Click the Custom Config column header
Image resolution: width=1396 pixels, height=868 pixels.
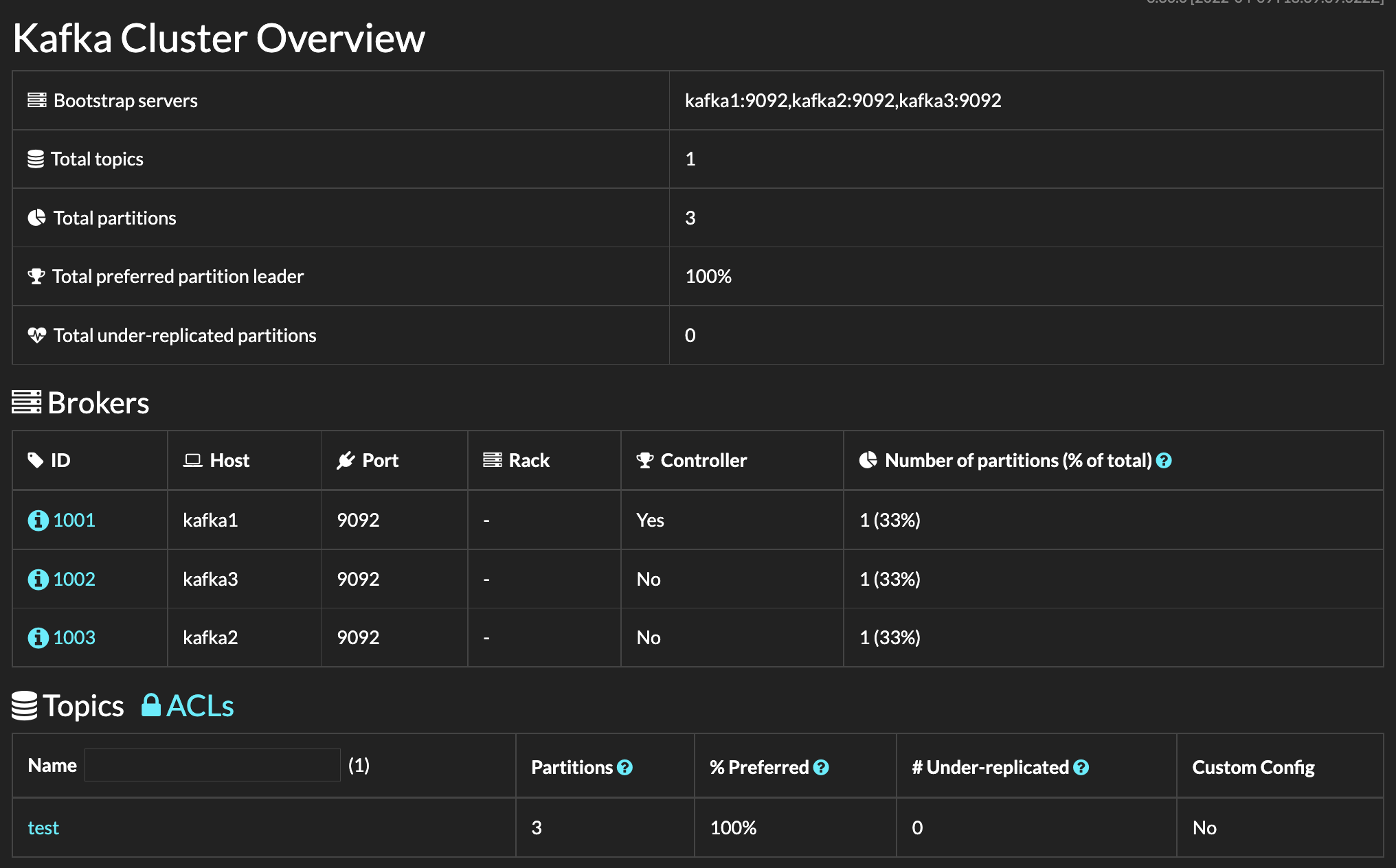click(1253, 768)
